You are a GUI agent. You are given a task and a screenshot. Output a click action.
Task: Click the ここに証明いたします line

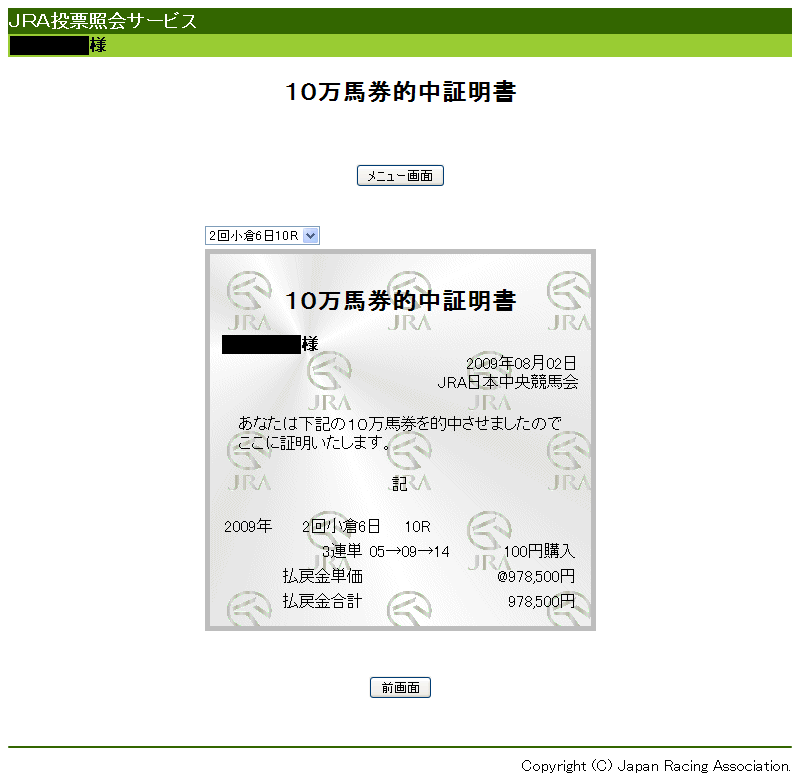(x=314, y=442)
